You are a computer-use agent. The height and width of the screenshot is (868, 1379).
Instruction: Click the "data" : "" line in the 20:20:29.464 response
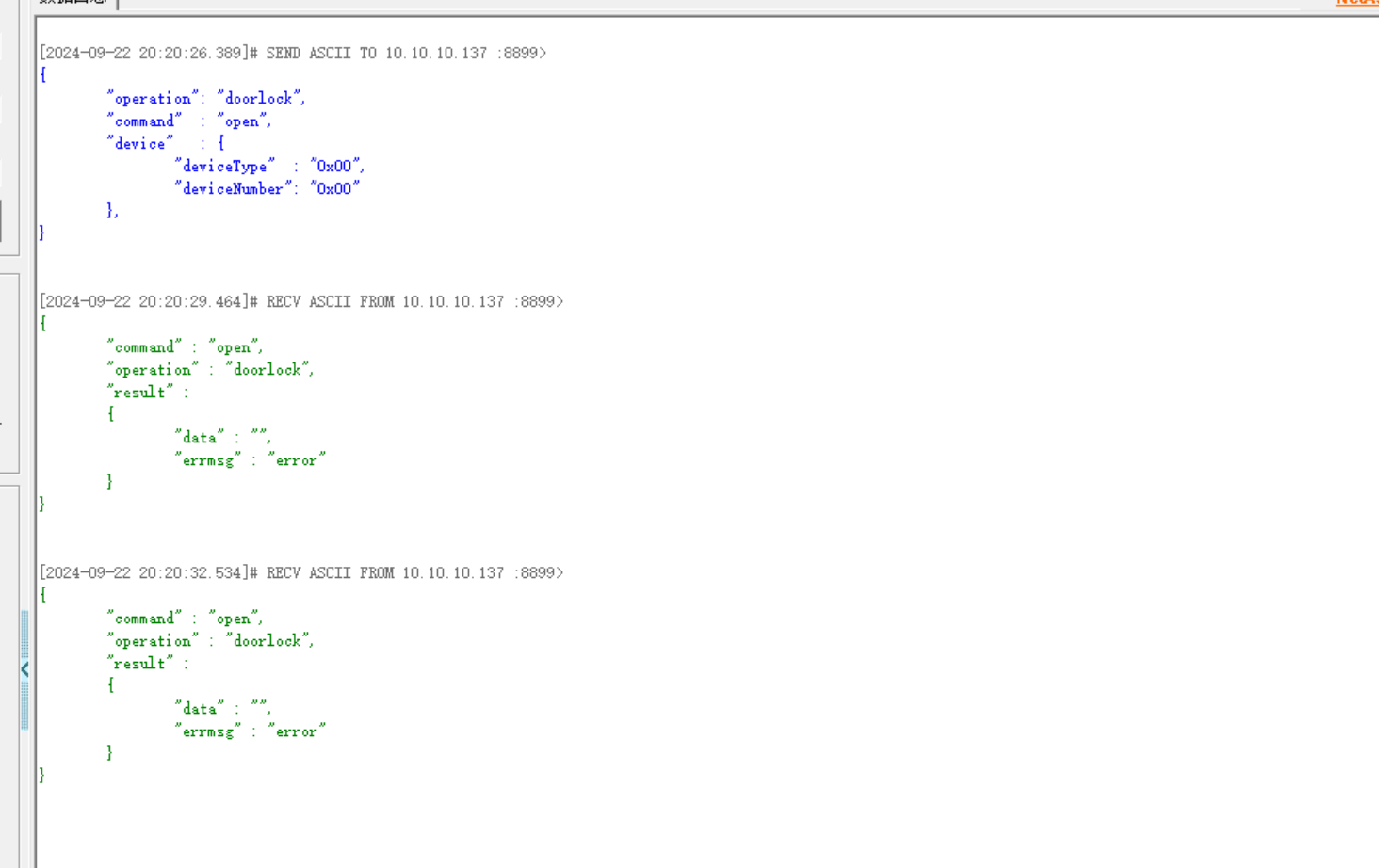pyautogui.click(x=223, y=438)
